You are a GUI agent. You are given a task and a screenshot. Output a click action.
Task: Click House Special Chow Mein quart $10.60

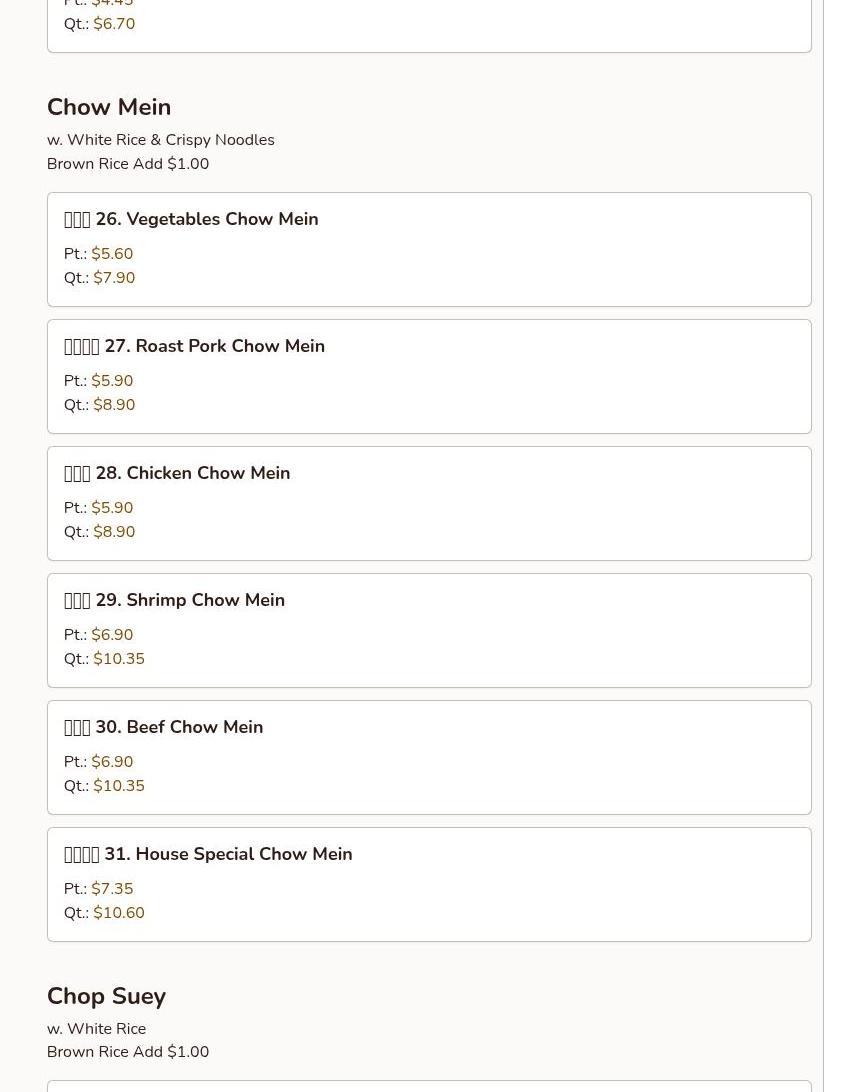pos(119,913)
